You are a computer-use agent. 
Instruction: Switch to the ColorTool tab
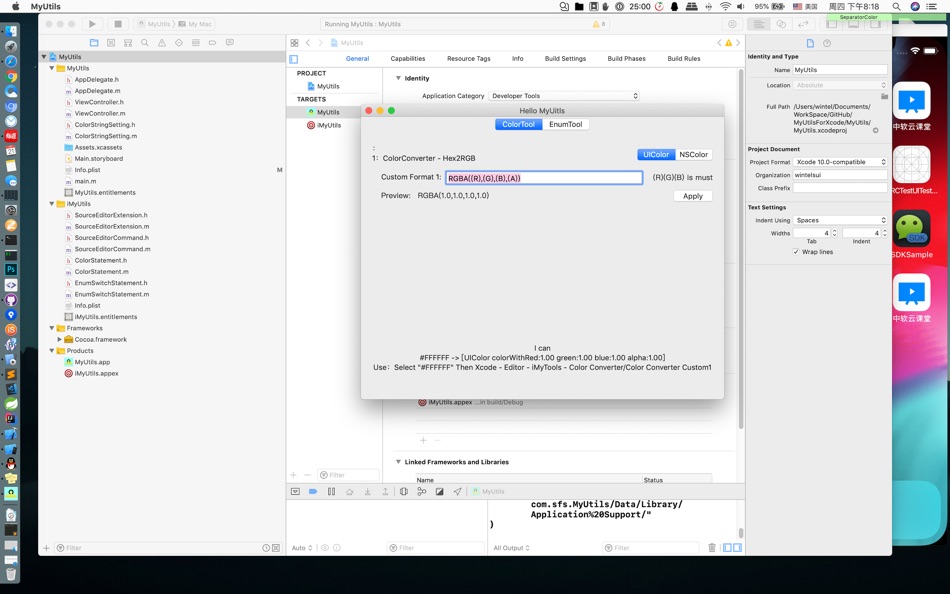click(x=519, y=124)
